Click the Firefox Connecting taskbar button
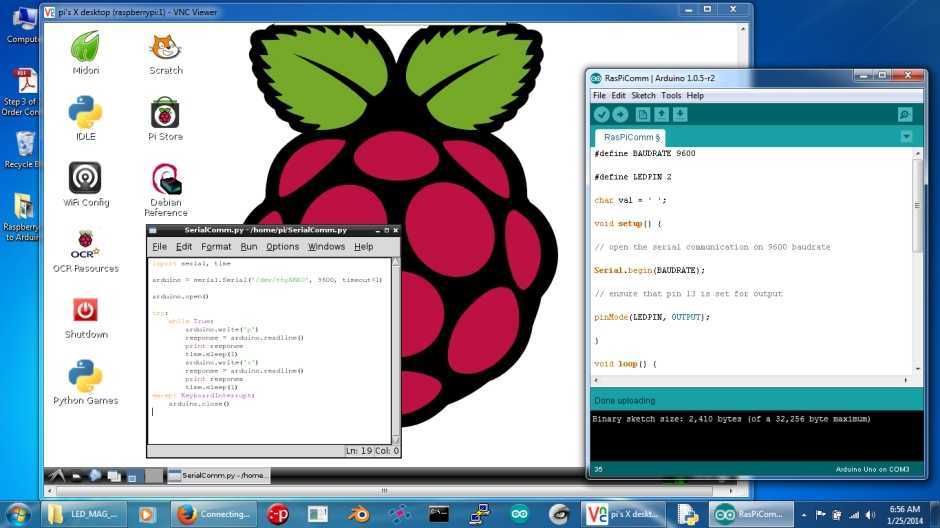 pos(213,514)
